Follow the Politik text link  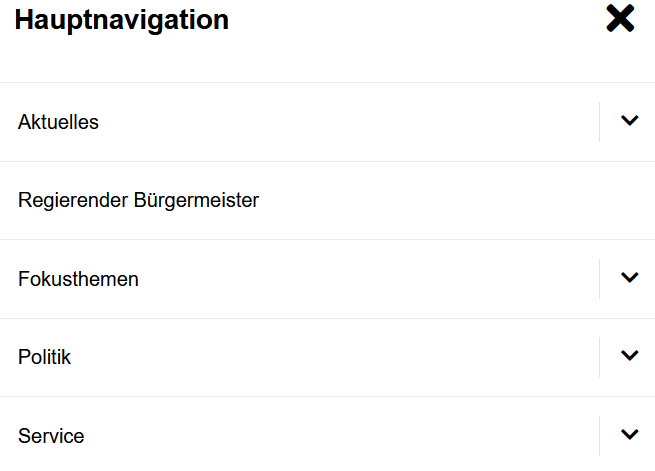point(44,357)
